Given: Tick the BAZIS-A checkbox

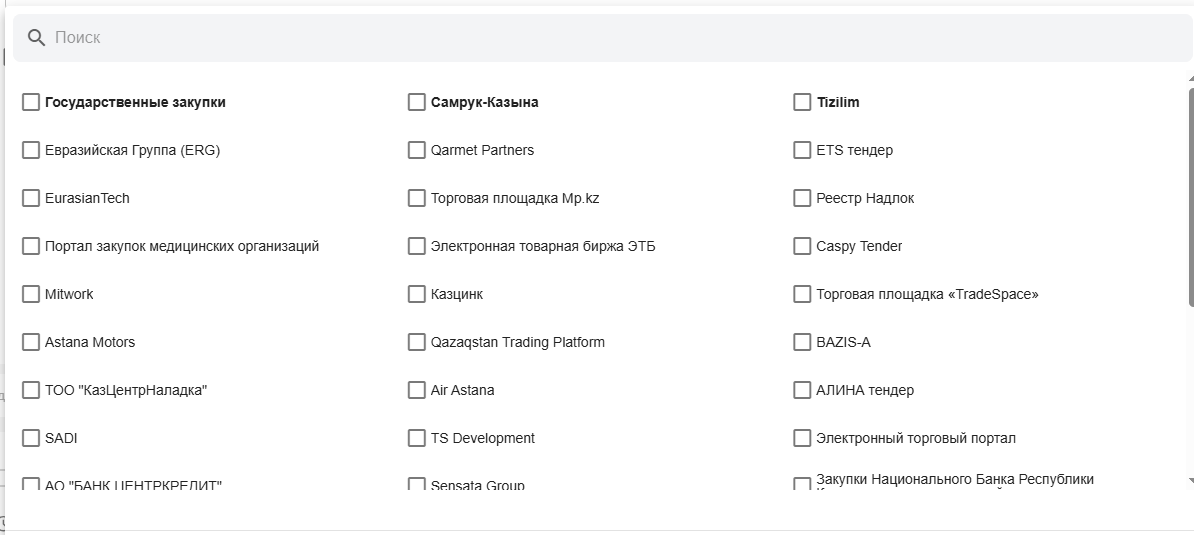Looking at the screenshot, I should pyautogui.click(x=802, y=342).
